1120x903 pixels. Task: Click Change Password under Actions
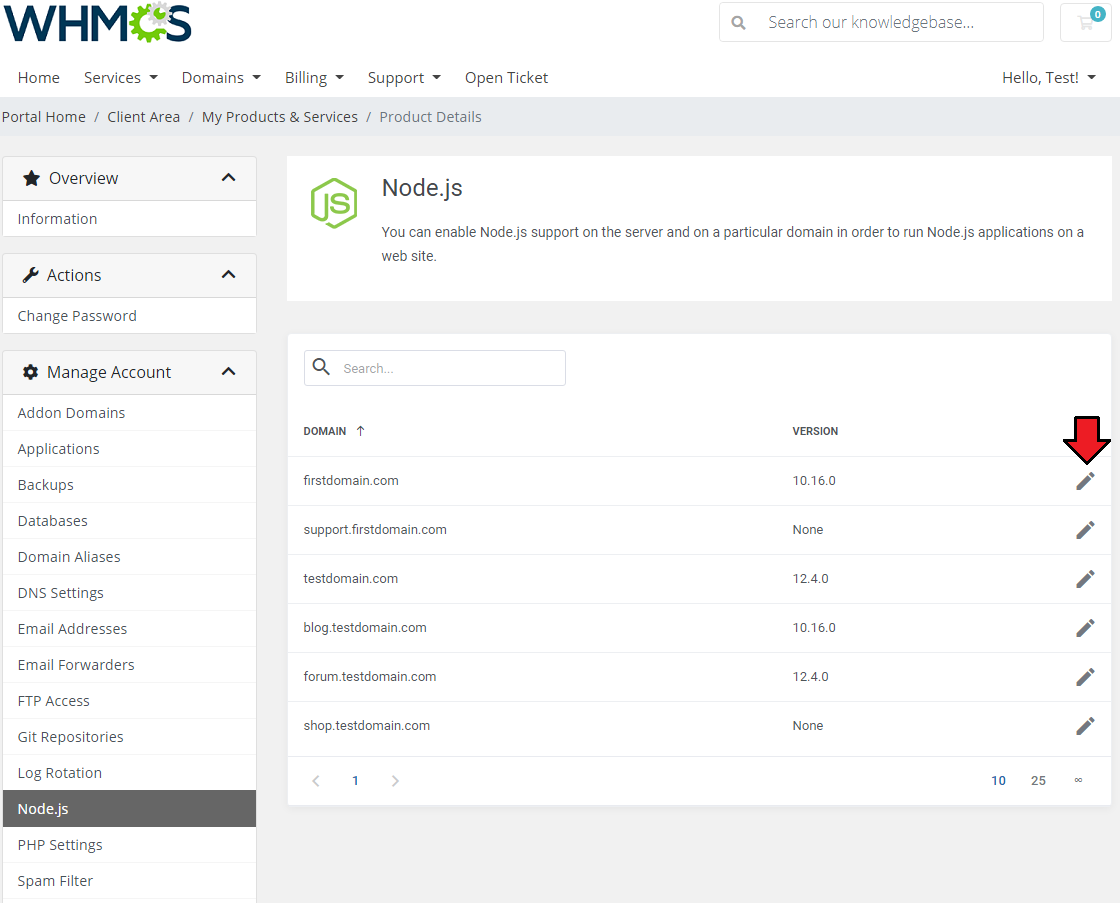coord(129,316)
